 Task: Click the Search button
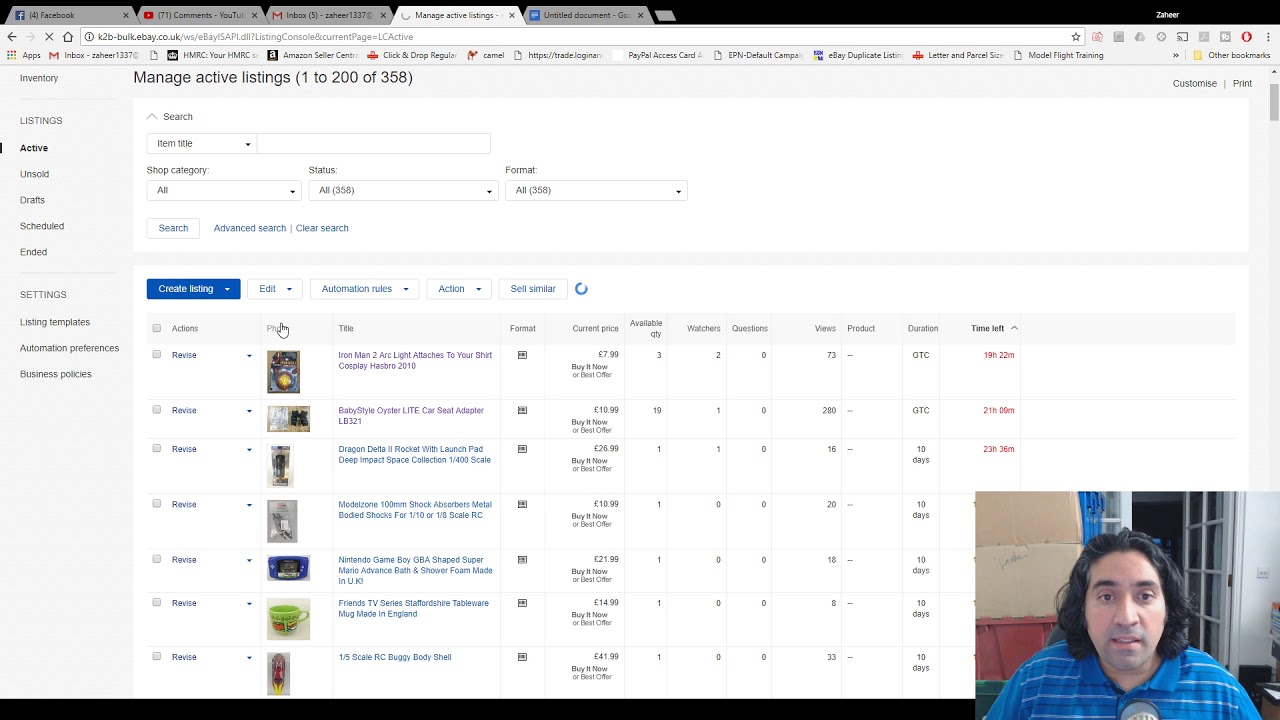coord(173,228)
